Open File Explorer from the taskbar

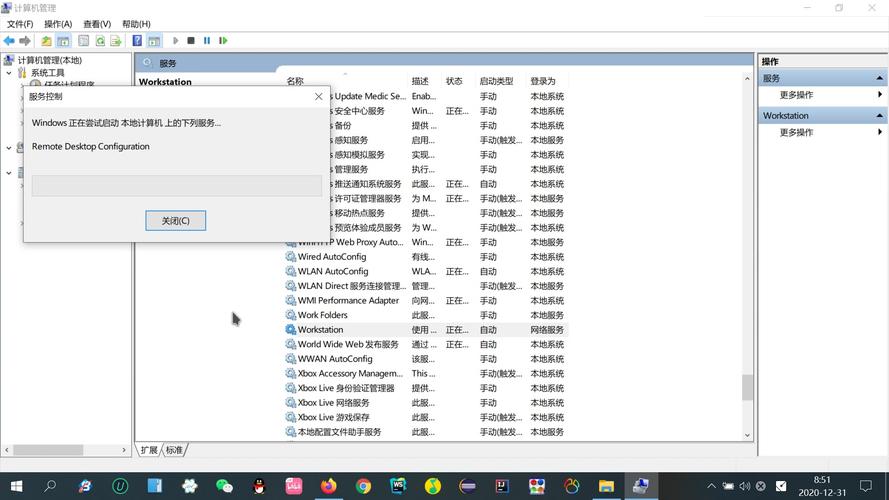point(606,486)
